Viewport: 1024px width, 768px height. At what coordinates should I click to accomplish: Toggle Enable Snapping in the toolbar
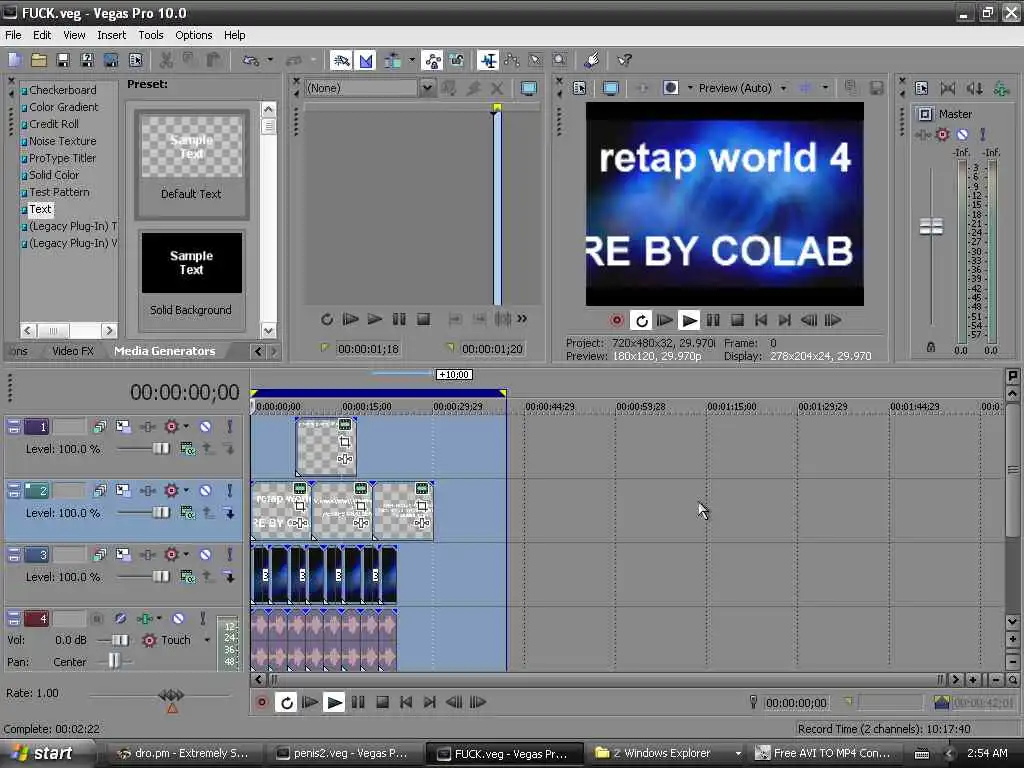click(341, 61)
